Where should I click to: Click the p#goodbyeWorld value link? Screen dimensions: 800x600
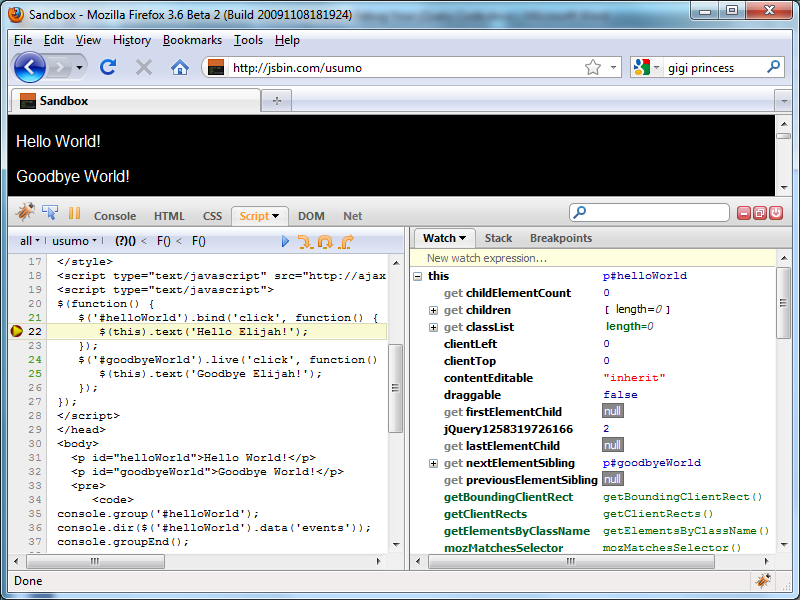(652, 463)
